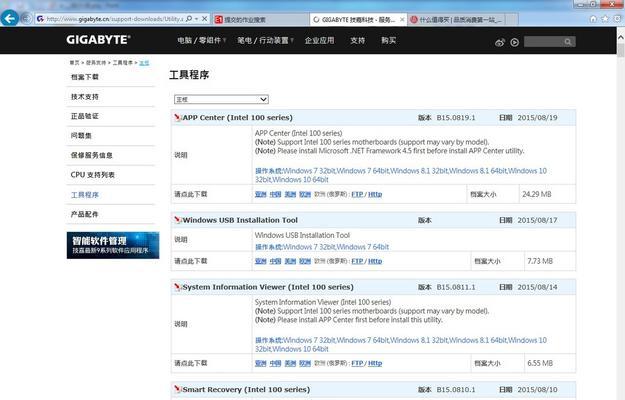Screen dimensions: 625x400
Task: Click the page scrollbar up arrow
Action: click(x=621, y=37)
